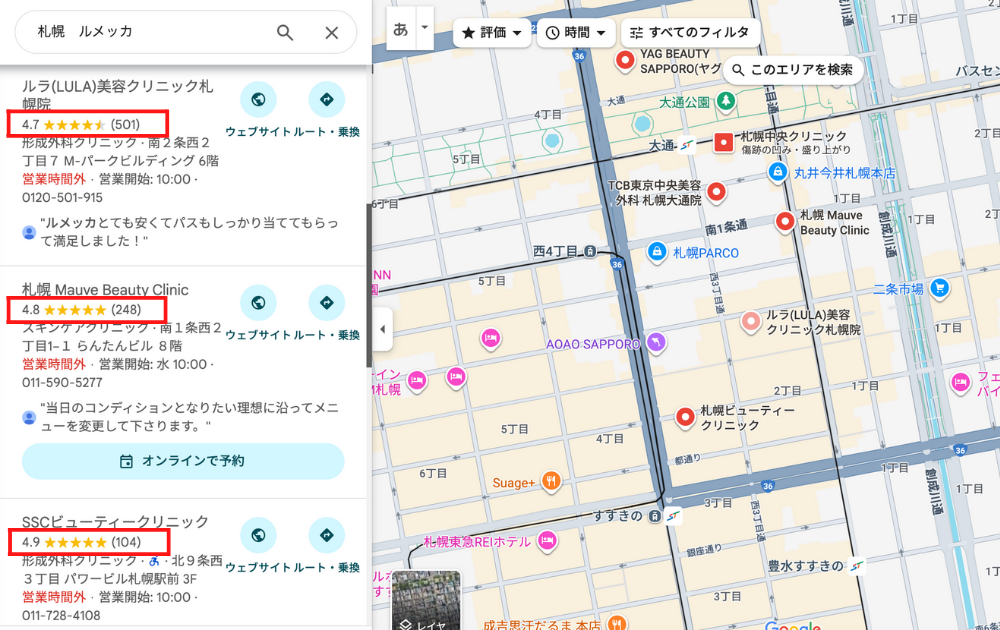Viewport: 1000px width, 630px height.
Task: Click the search magnifier icon
Action: pyautogui.click(x=284, y=33)
